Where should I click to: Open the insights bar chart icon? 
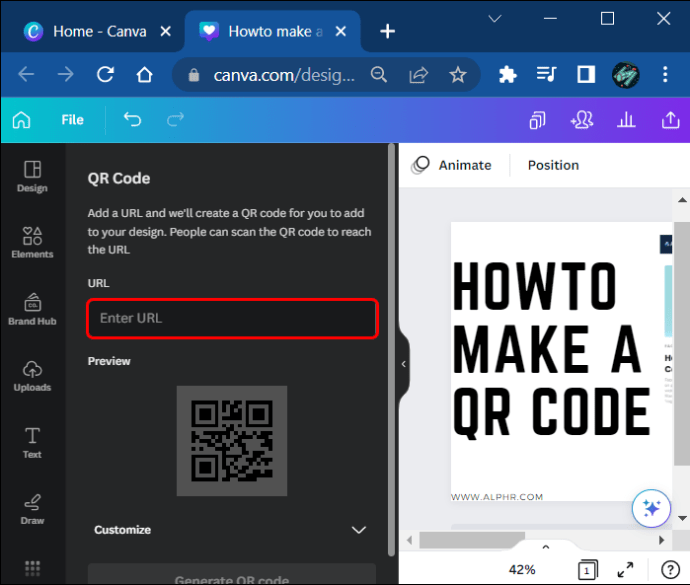[626, 120]
